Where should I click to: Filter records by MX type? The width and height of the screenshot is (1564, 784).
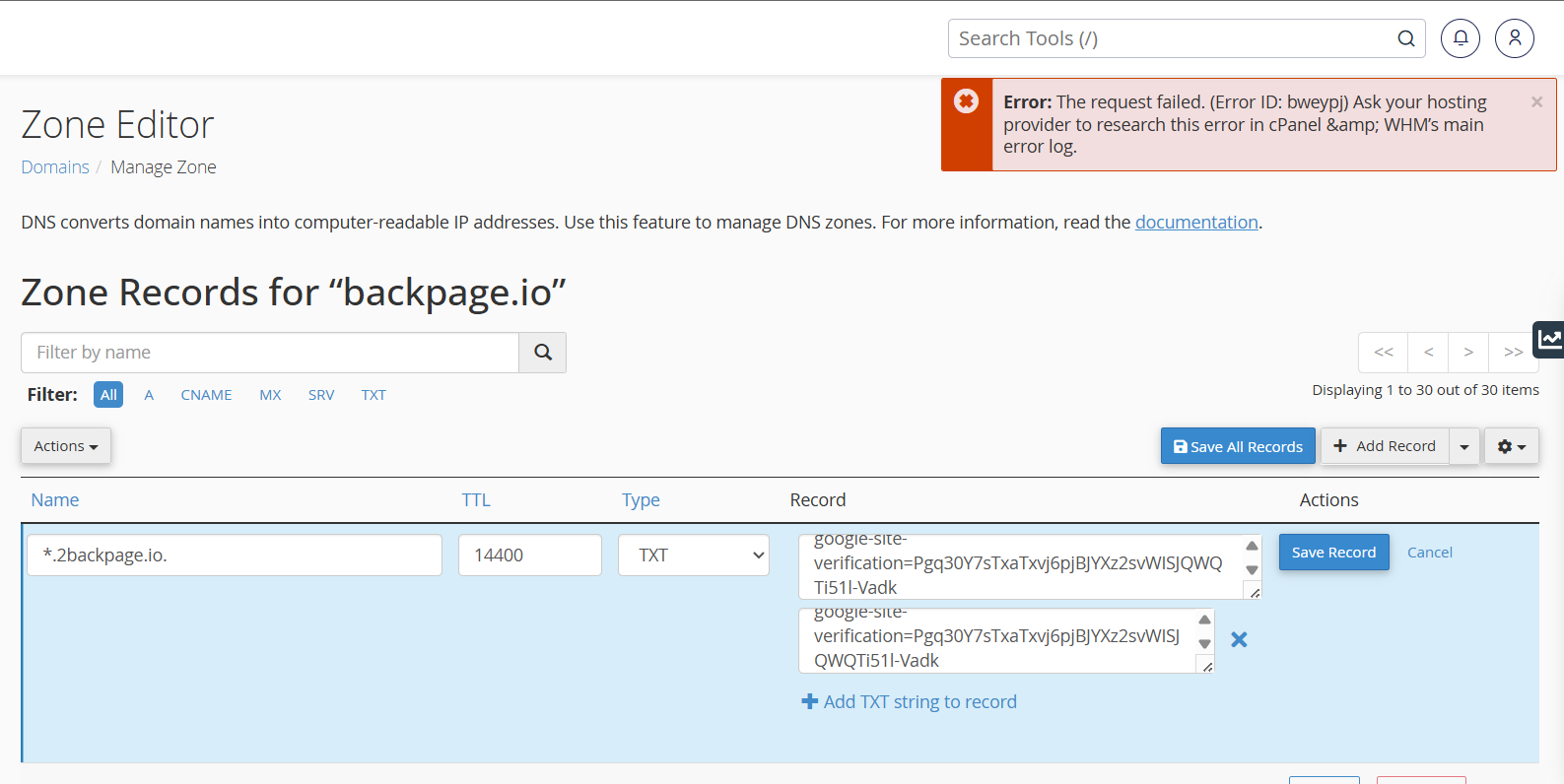point(270,395)
